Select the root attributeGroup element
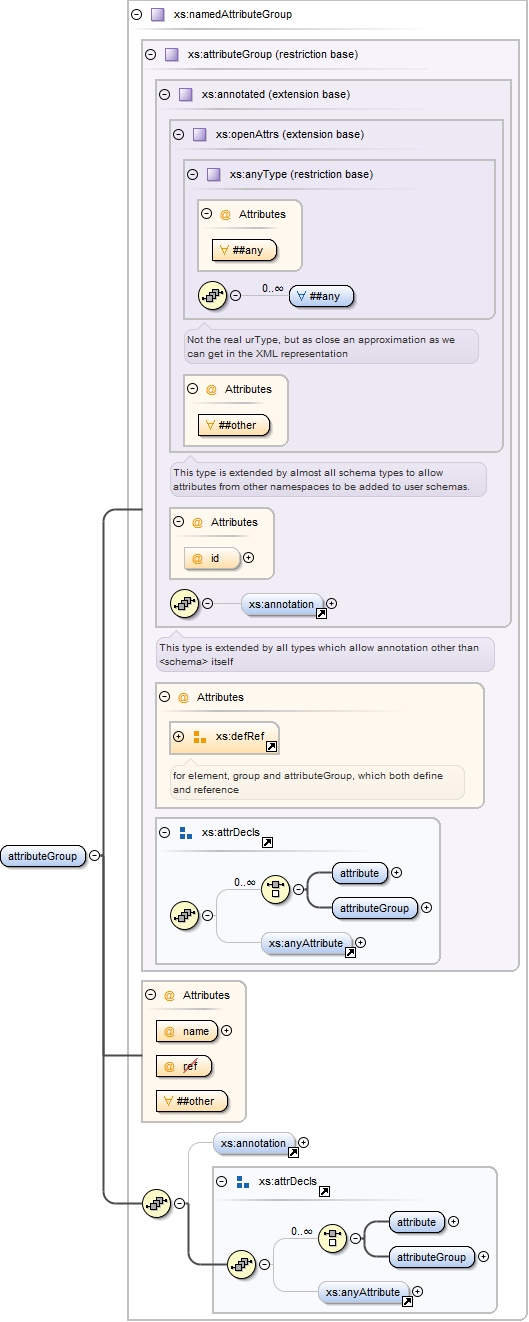The width and height of the screenshot is (529, 1322). 43,856
